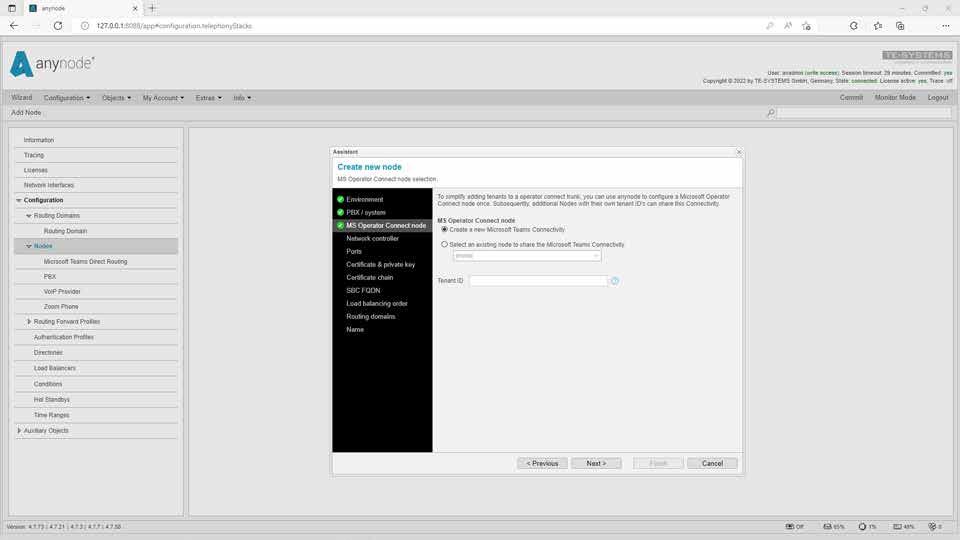Open the saved passwords key icon
The image size is (960, 540).
click(770, 26)
